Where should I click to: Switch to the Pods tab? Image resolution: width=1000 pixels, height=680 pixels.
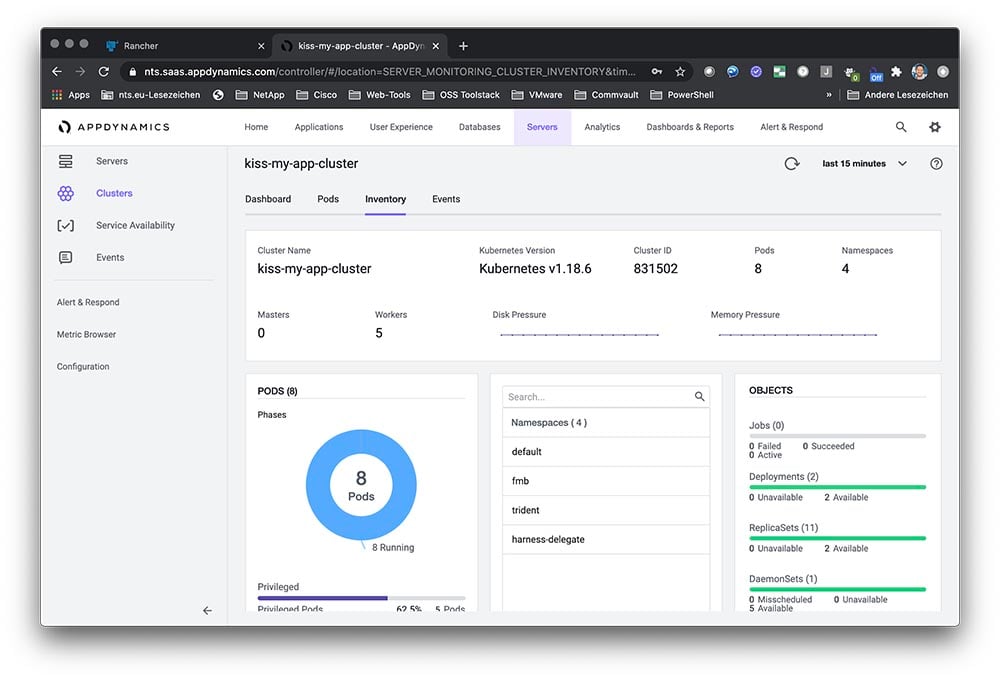pos(328,199)
